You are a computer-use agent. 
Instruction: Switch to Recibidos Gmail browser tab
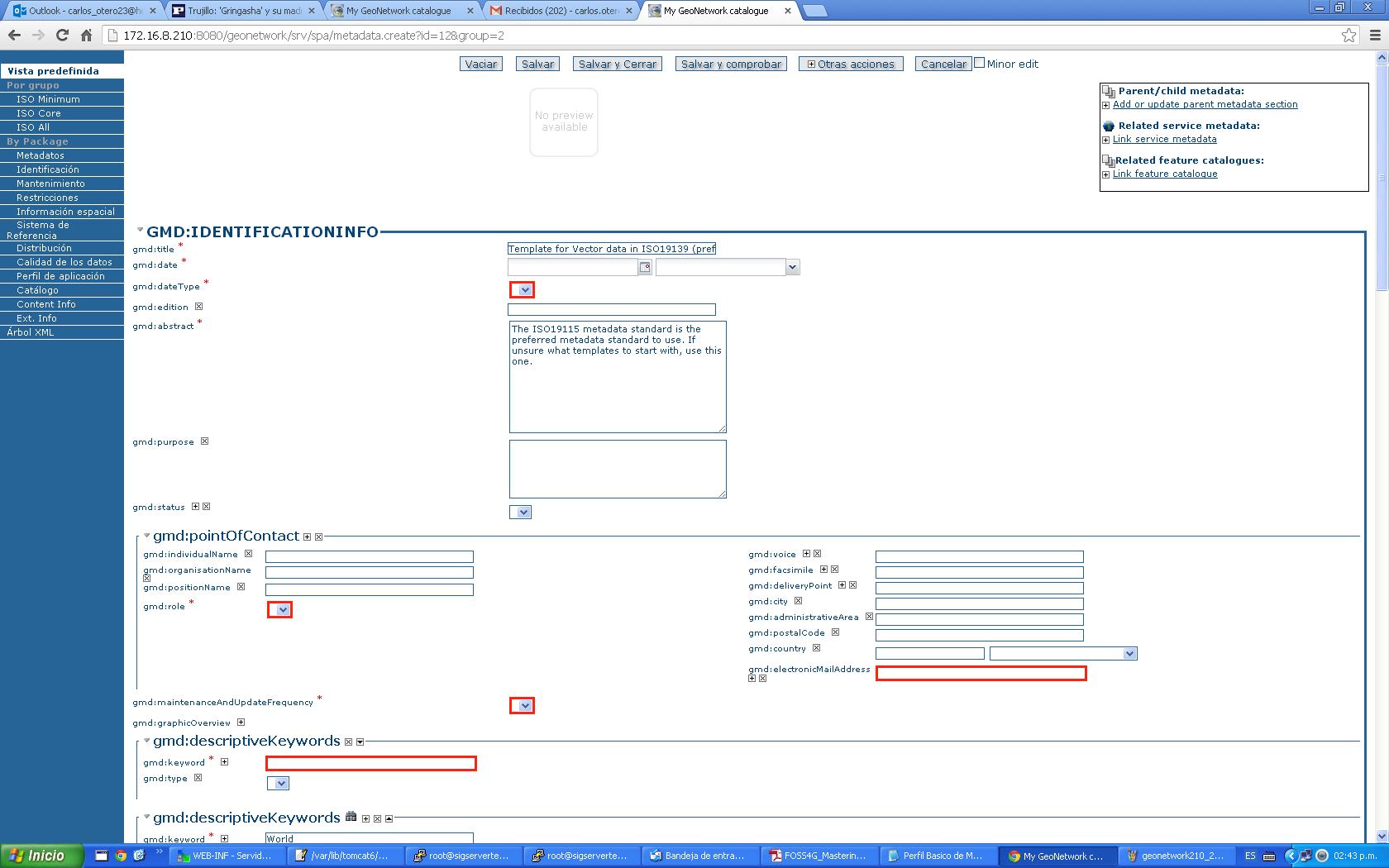(x=561, y=11)
